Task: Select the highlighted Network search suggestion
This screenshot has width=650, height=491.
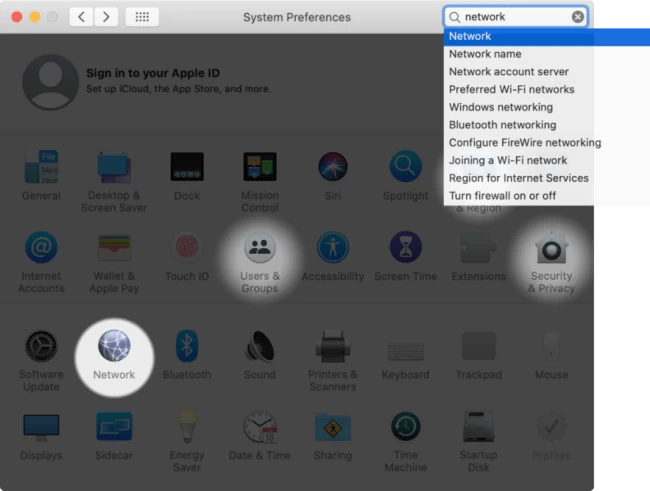Action: pos(547,36)
